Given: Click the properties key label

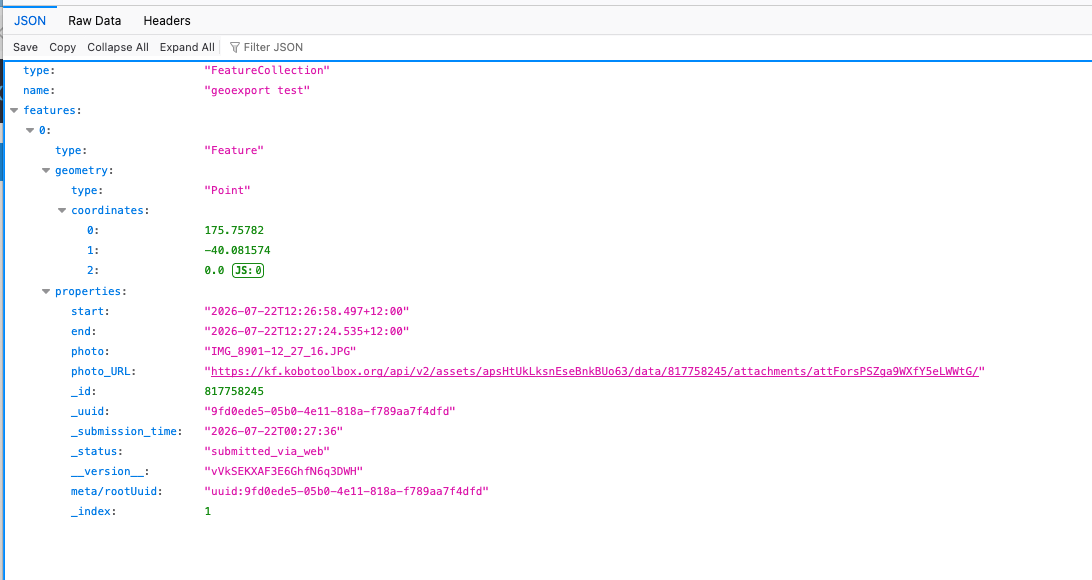Looking at the screenshot, I should point(88,292).
